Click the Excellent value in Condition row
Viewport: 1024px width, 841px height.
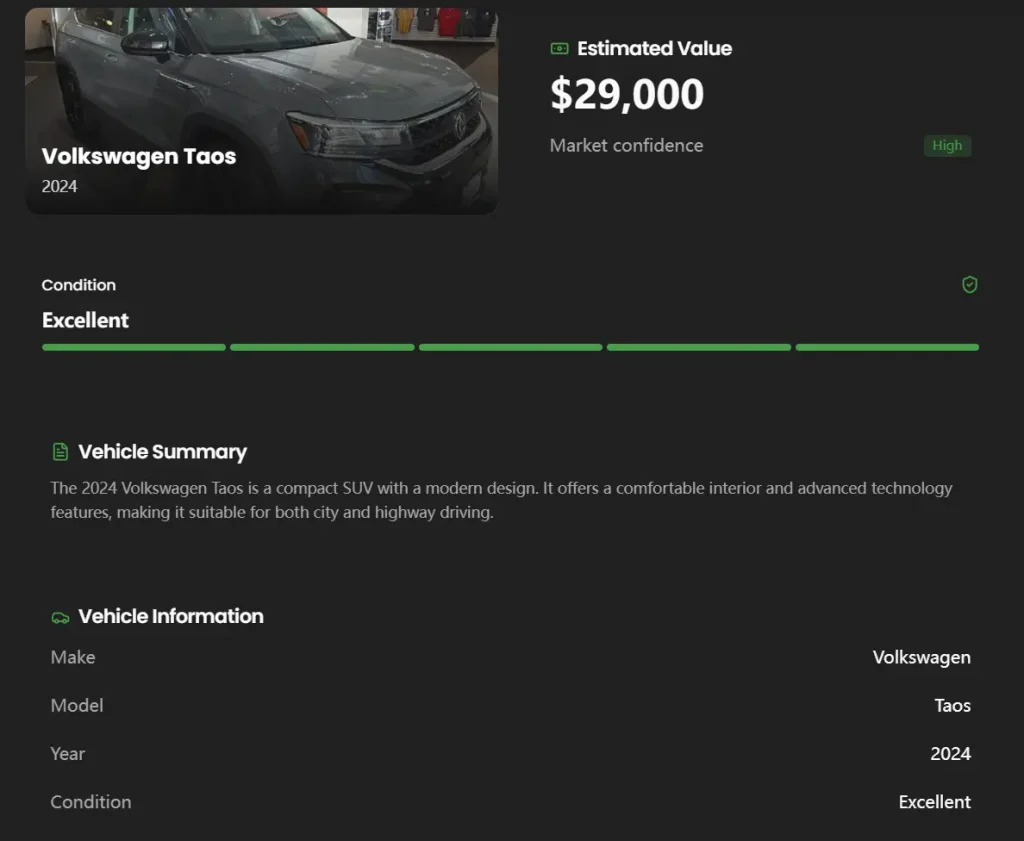(x=934, y=801)
